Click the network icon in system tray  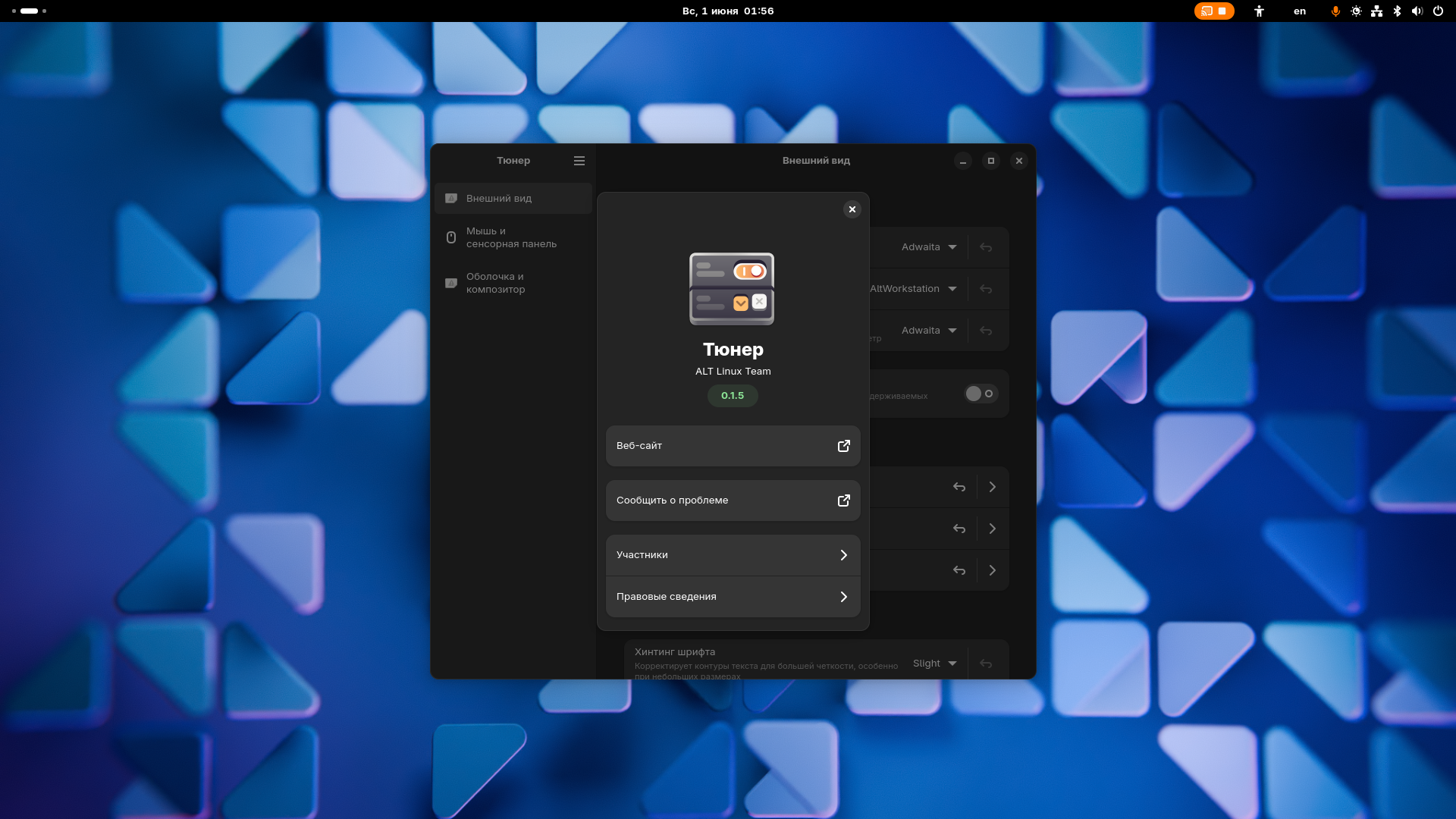click(x=1376, y=11)
